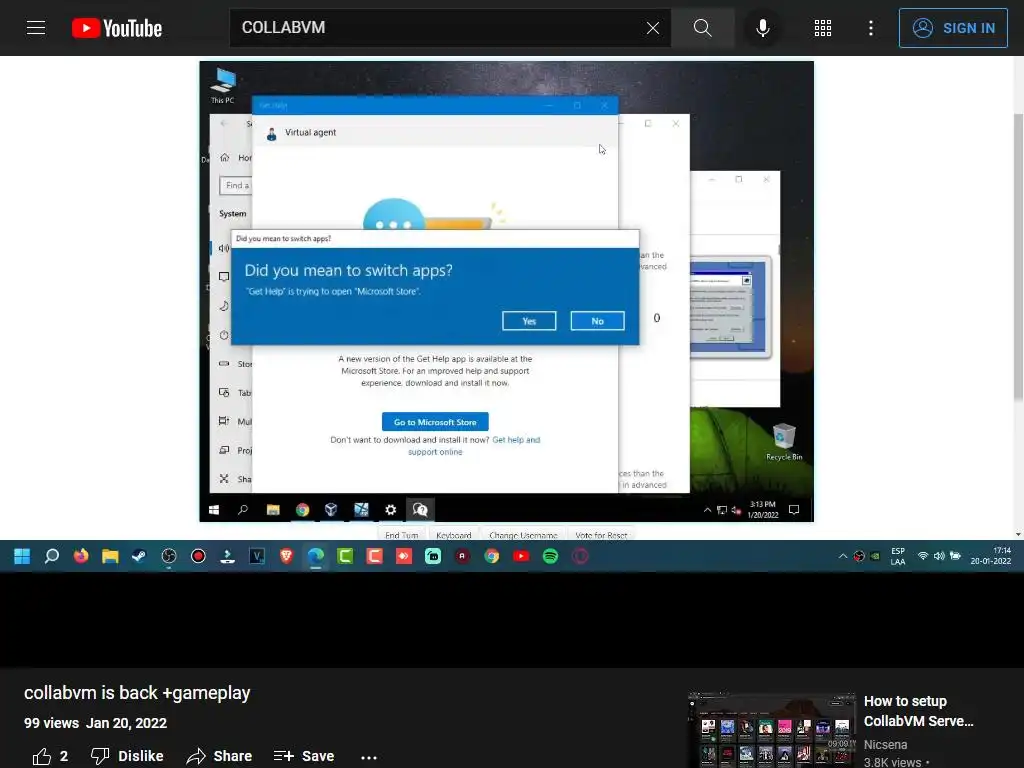Expand the Windows 11 hidden tray icons chevron
This screenshot has height=768, width=1024.
click(x=843, y=556)
